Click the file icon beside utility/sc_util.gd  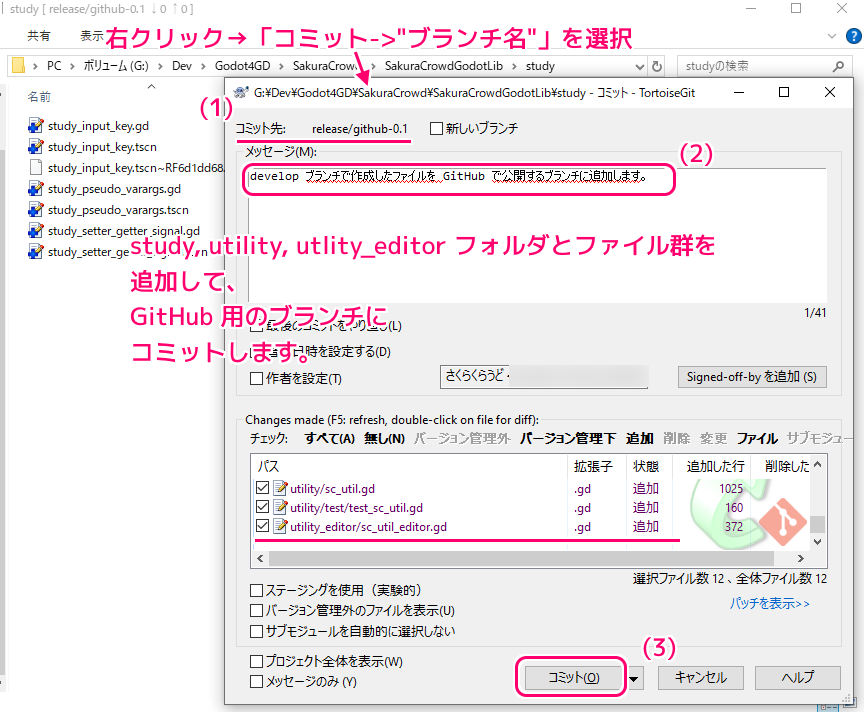coord(280,489)
